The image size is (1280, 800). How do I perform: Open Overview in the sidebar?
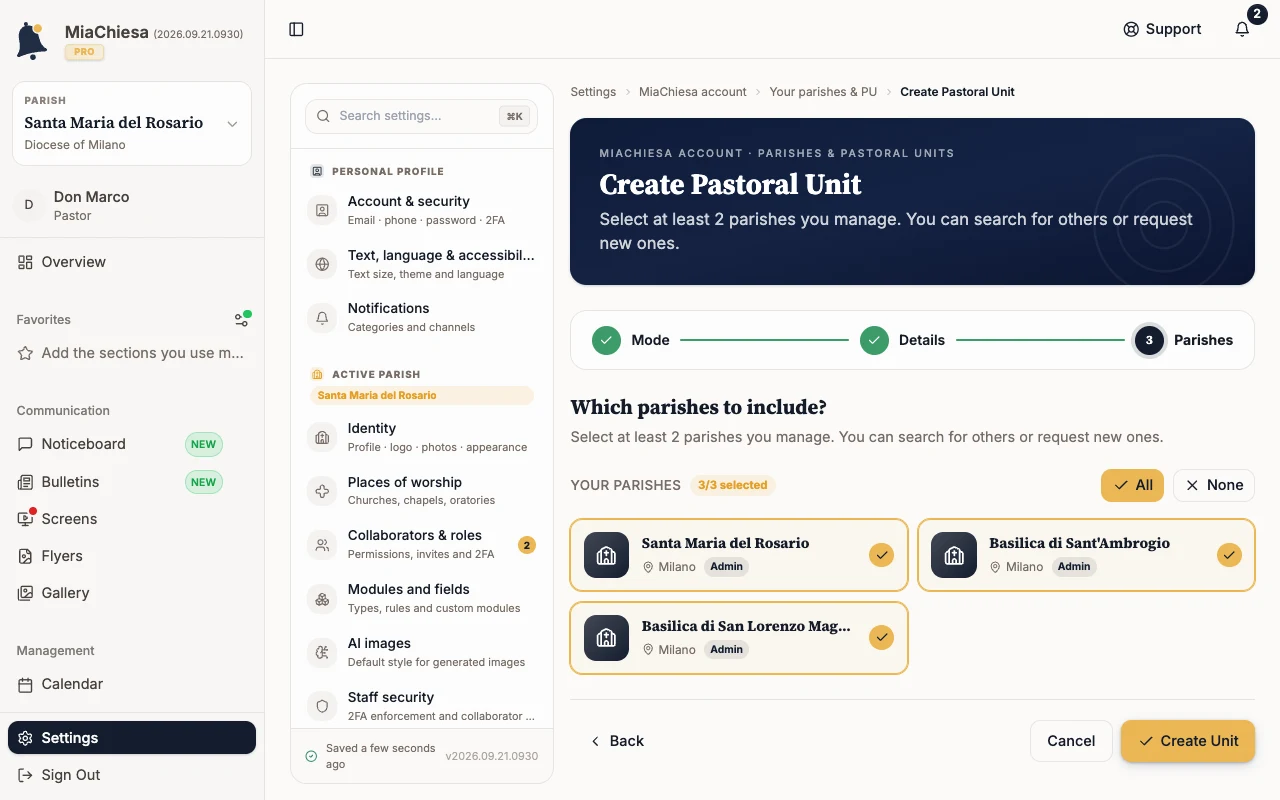pos(132,262)
